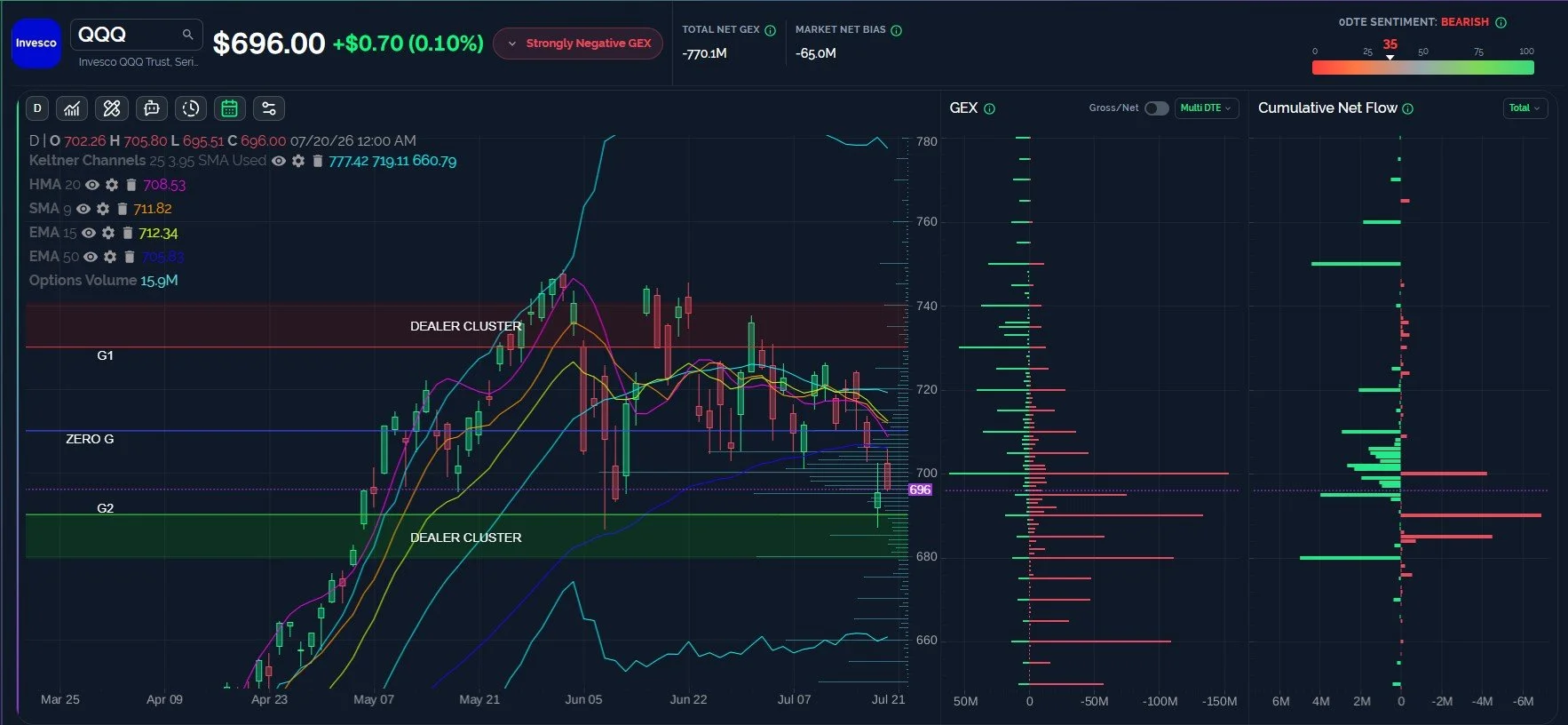Click the Jun 05 date axis label
Viewport: 1568px width, 725px height.
583,699
